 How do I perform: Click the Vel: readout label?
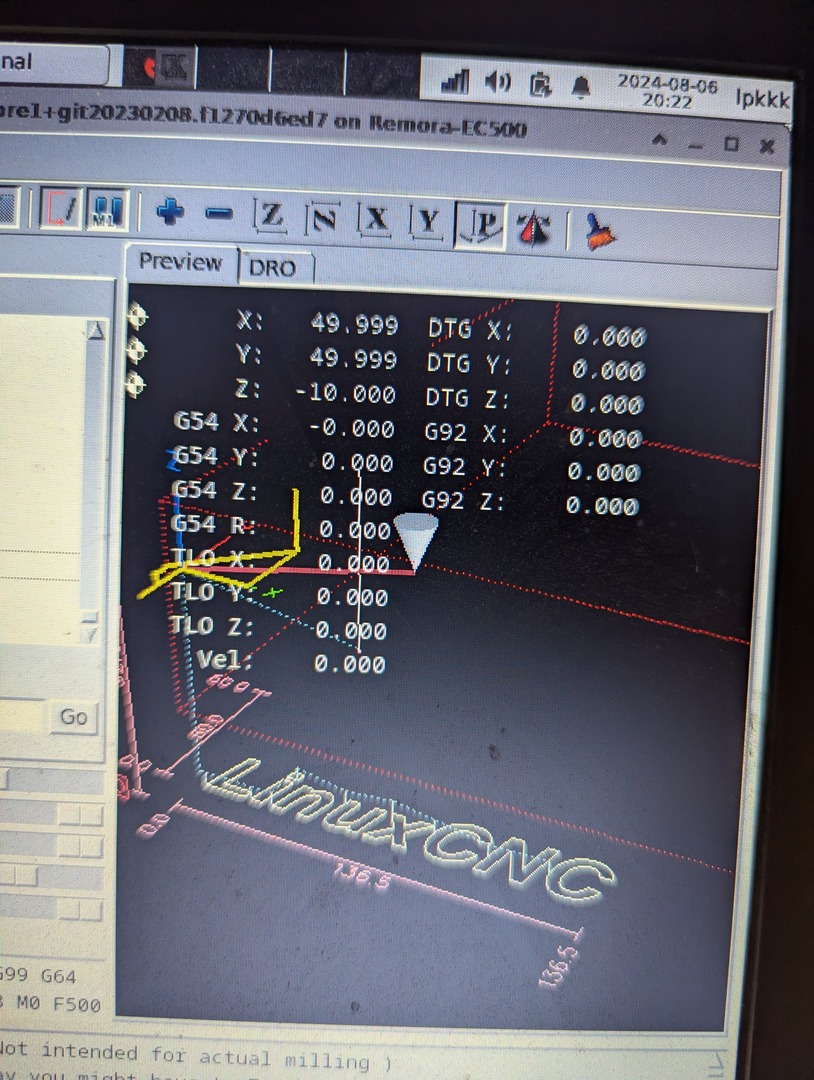(224, 660)
